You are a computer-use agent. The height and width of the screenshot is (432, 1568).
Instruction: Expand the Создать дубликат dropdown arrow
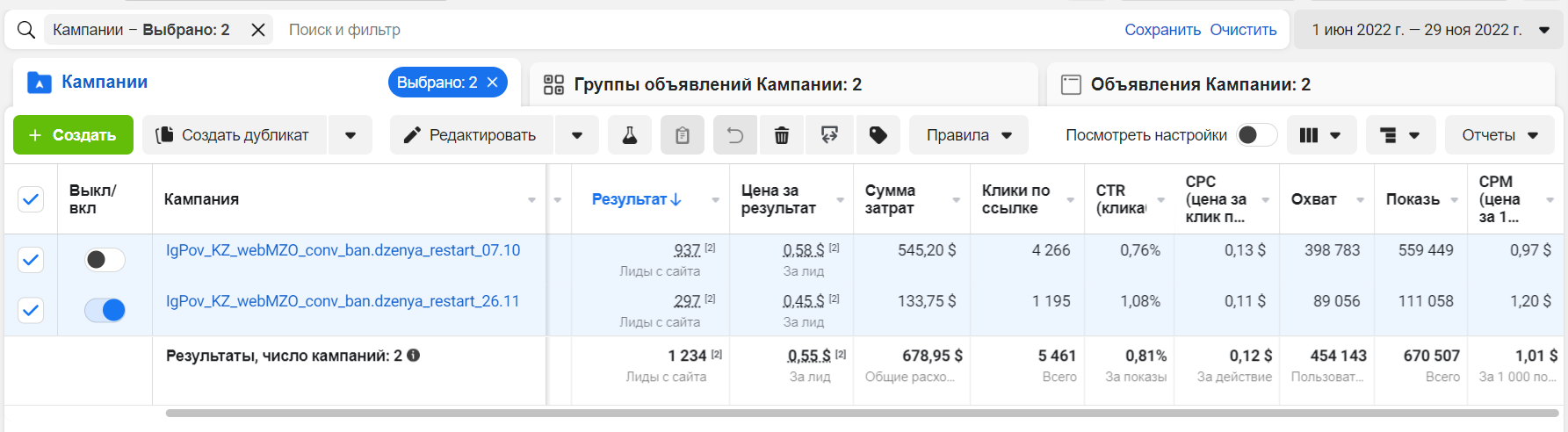[350, 135]
